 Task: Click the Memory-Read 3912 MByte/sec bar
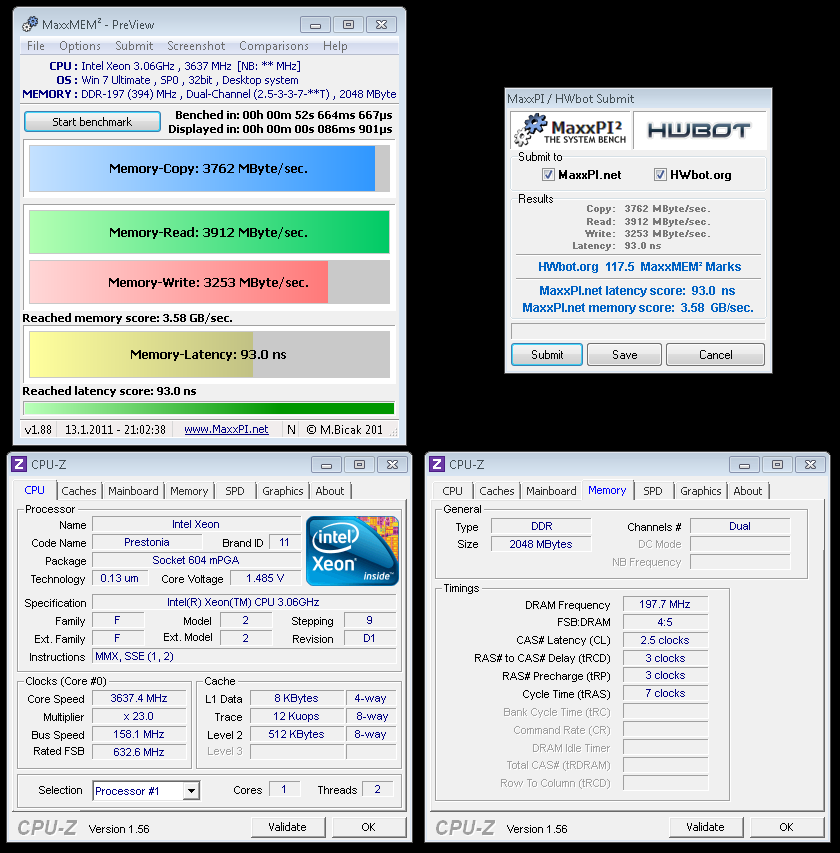pos(209,232)
